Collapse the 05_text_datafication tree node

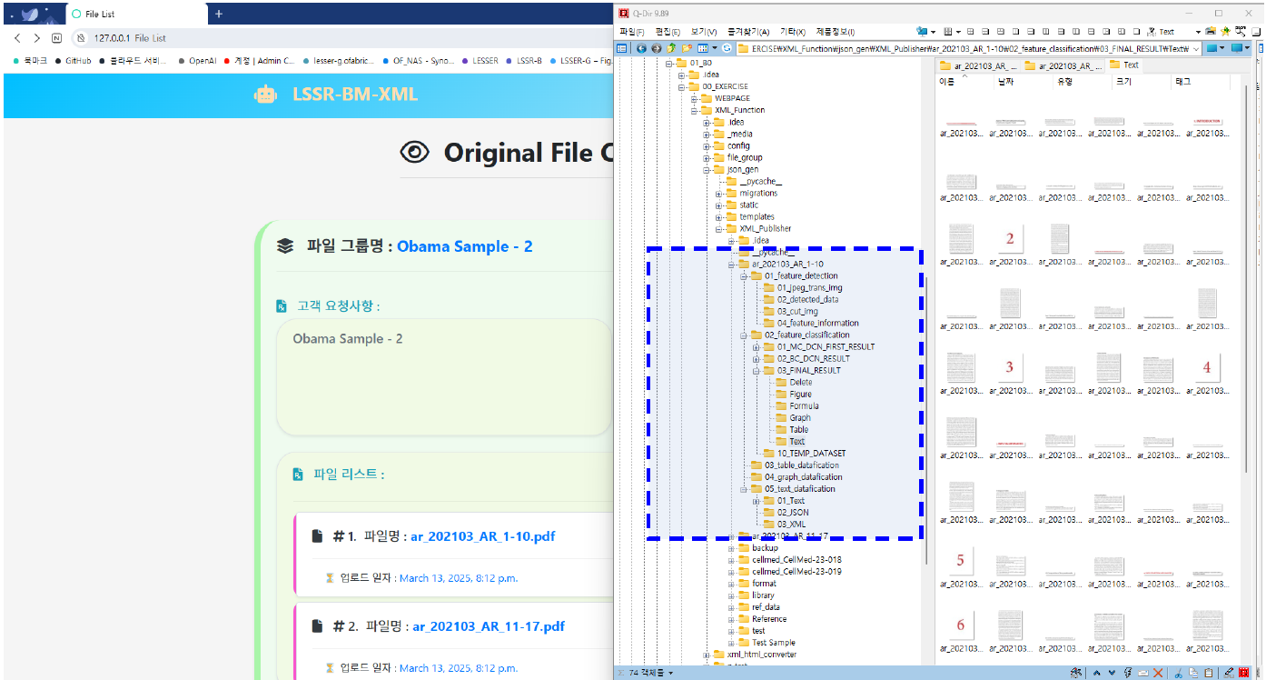tap(743, 489)
